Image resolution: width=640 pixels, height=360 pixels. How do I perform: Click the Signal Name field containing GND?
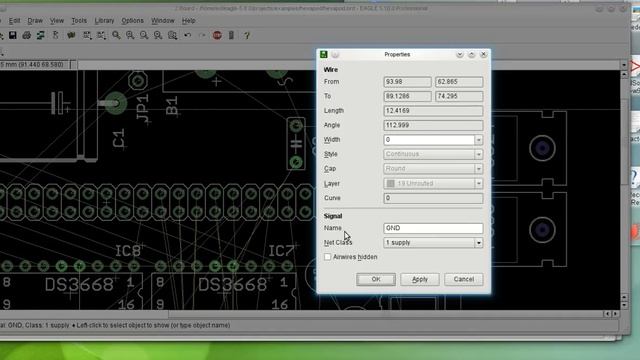[x=433, y=228]
